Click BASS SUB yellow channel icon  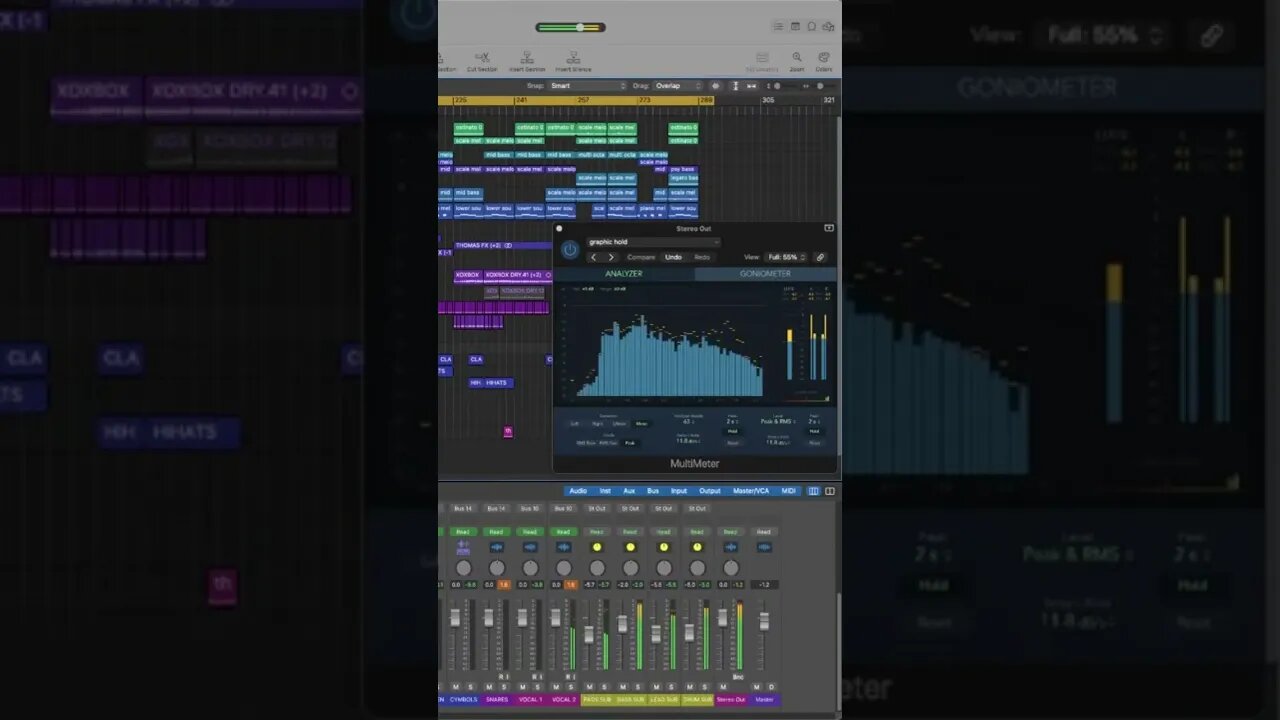pos(630,547)
